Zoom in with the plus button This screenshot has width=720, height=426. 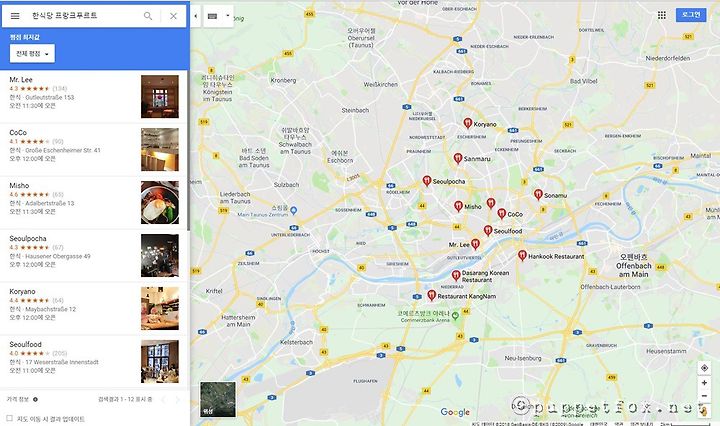click(704, 383)
